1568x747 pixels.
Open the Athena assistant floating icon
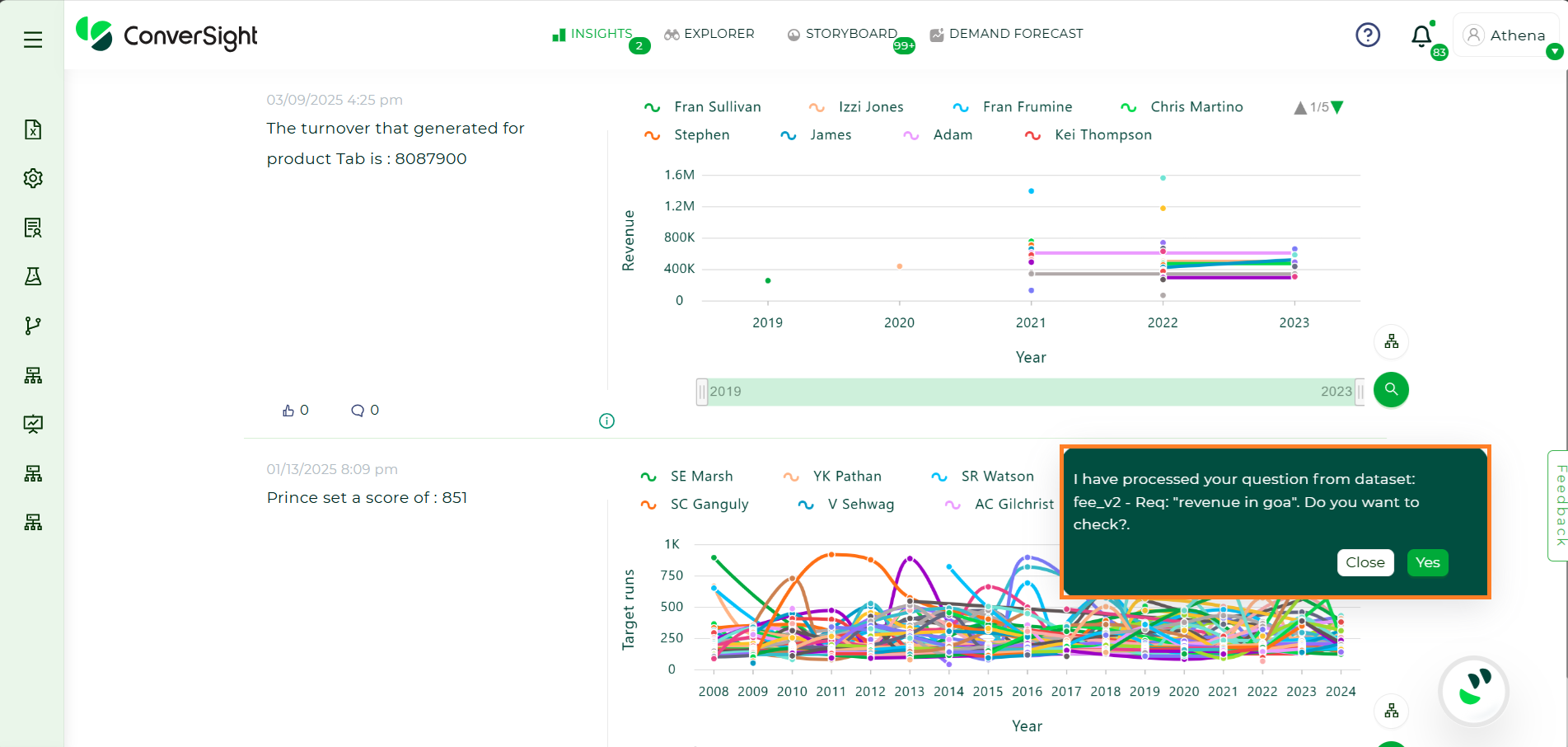[1474, 690]
